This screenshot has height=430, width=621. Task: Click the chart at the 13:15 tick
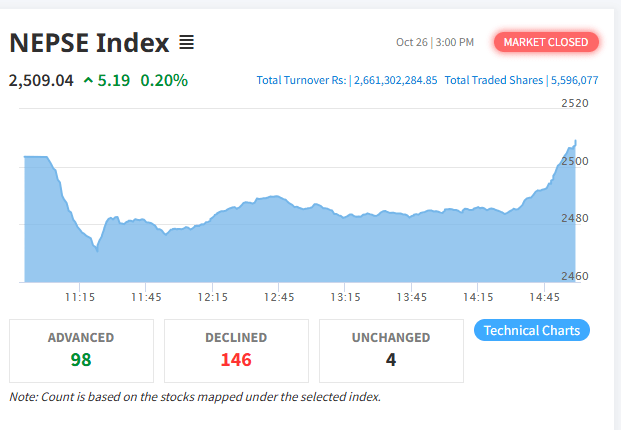(x=345, y=297)
